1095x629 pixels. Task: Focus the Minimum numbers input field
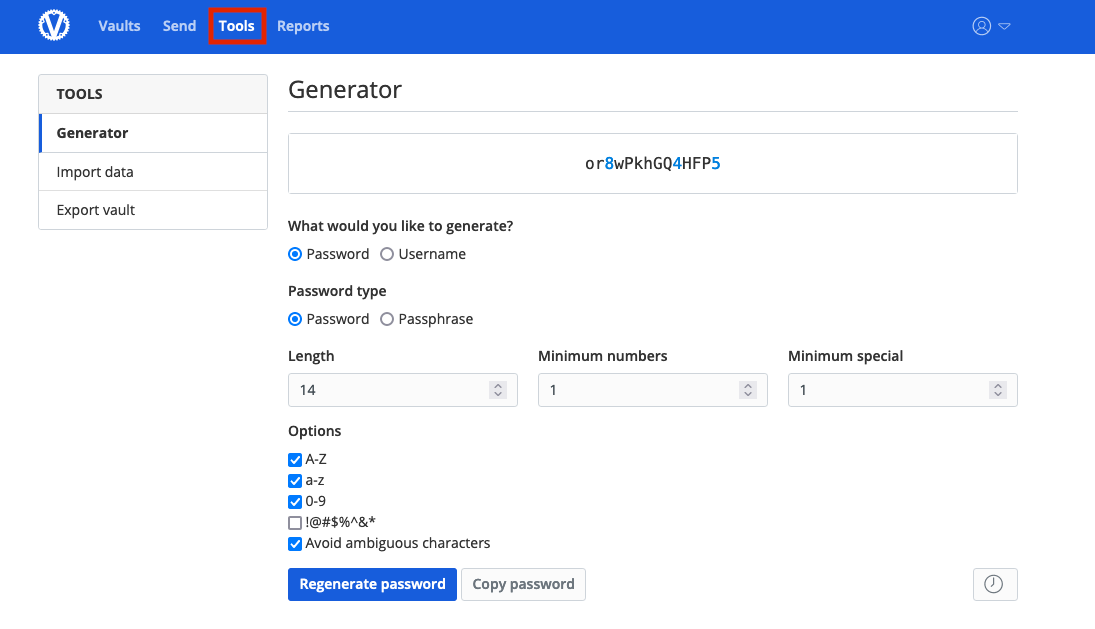640,390
